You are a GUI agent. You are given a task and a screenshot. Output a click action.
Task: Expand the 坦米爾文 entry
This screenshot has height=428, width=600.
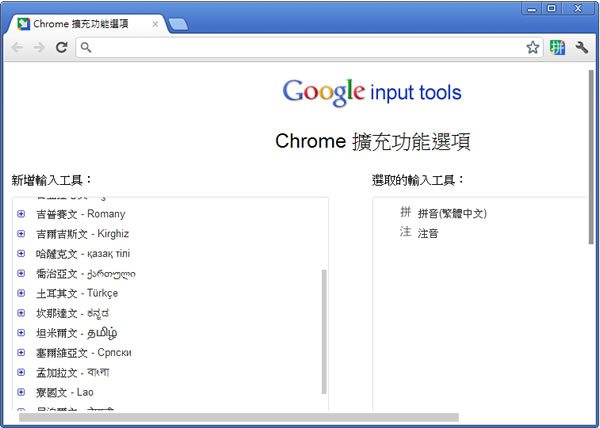point(21,333)
